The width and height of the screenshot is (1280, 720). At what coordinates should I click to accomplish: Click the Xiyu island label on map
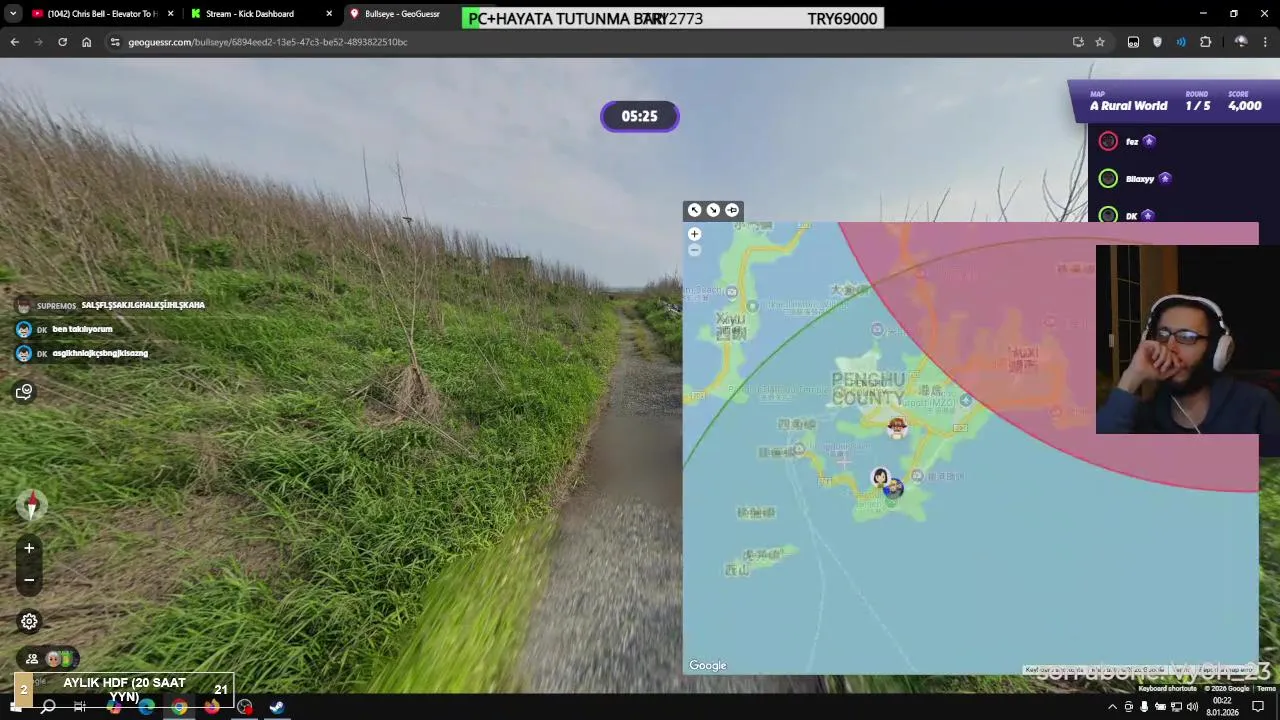click(x=731, y=326)
